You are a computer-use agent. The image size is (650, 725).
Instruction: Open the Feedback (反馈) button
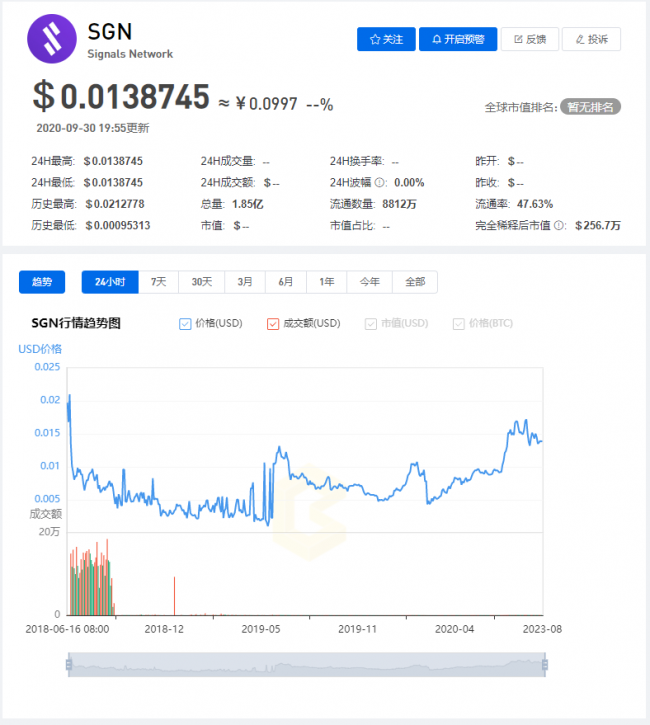530,39
